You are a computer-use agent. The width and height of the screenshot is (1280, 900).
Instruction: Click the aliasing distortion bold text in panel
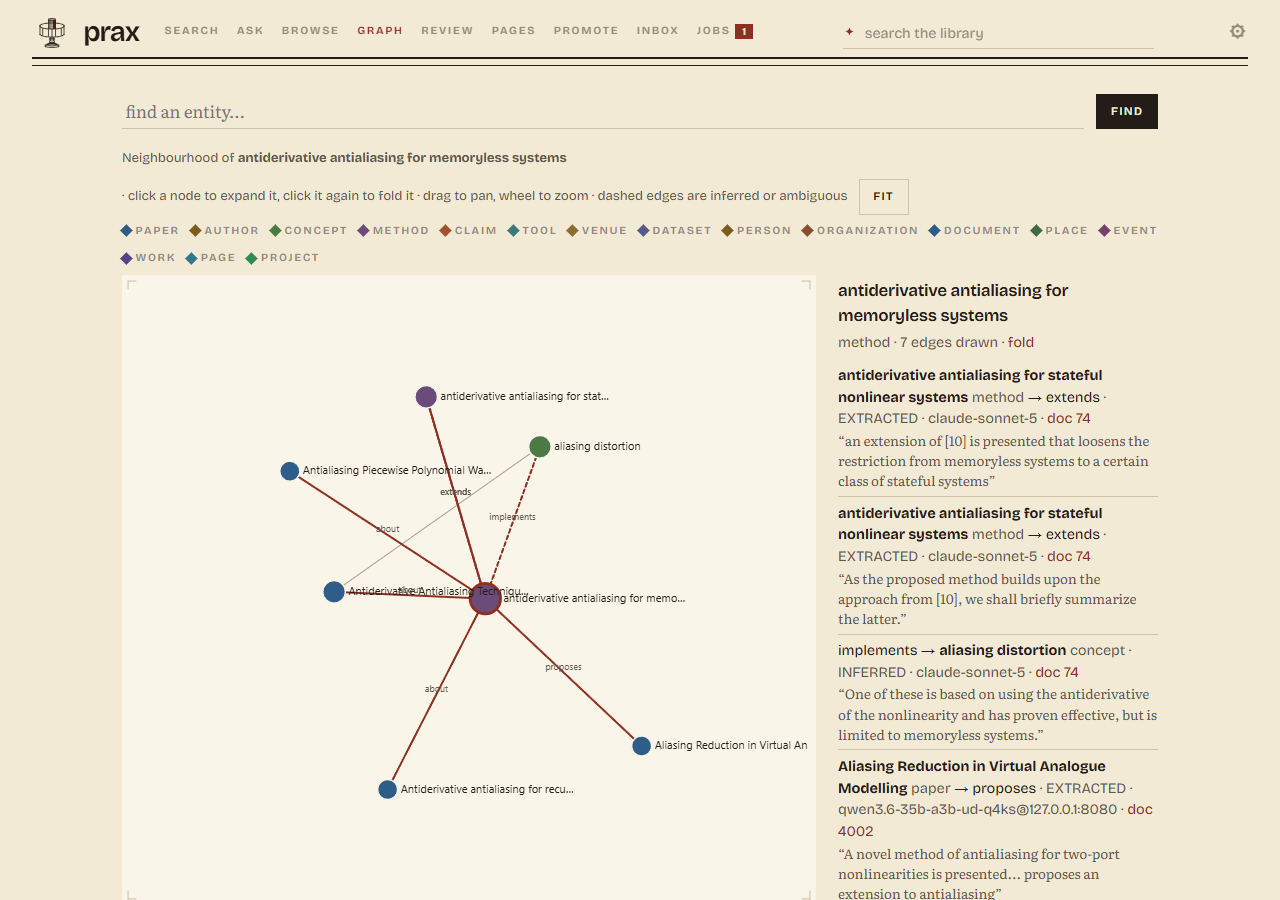click(x=1002, y=650)
